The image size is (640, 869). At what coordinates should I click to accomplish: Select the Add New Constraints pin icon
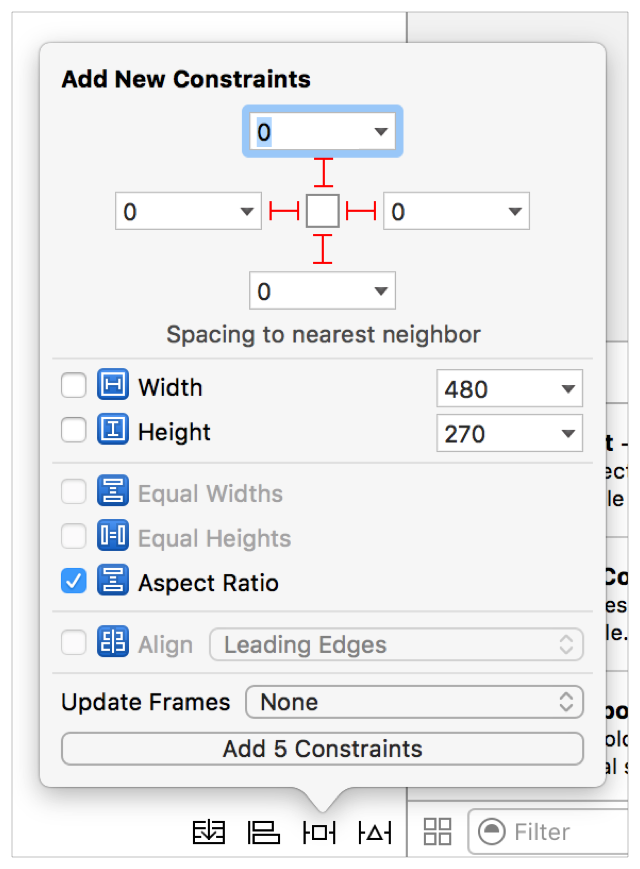pos(319,832)
